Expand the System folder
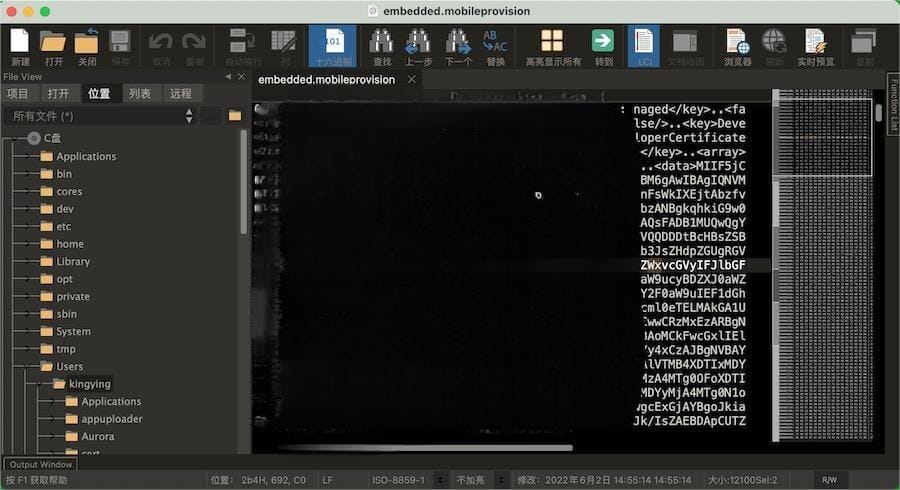The image size is (900, 490). coord(25,332)
